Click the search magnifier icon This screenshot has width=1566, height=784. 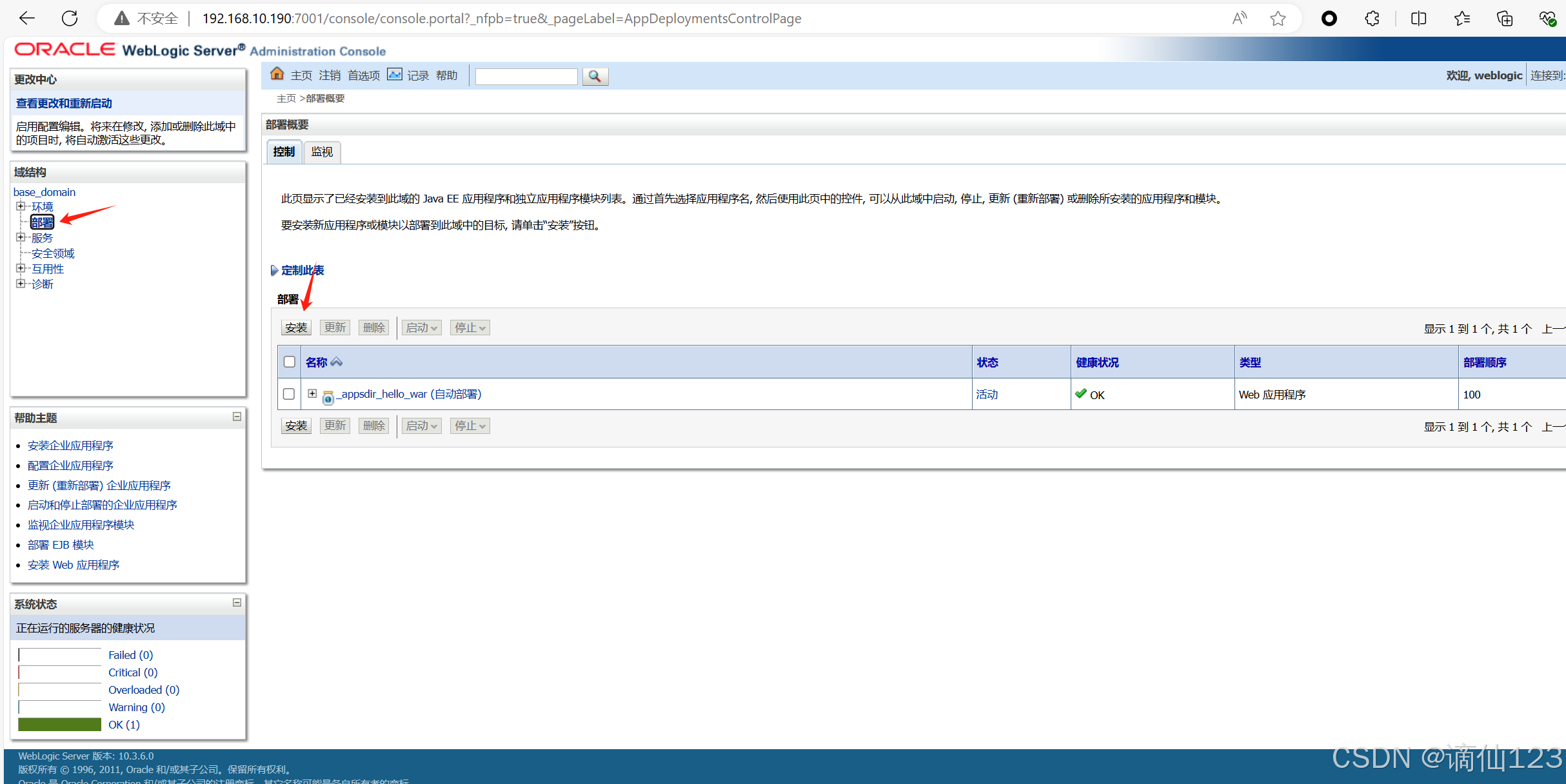click(595, 76)
